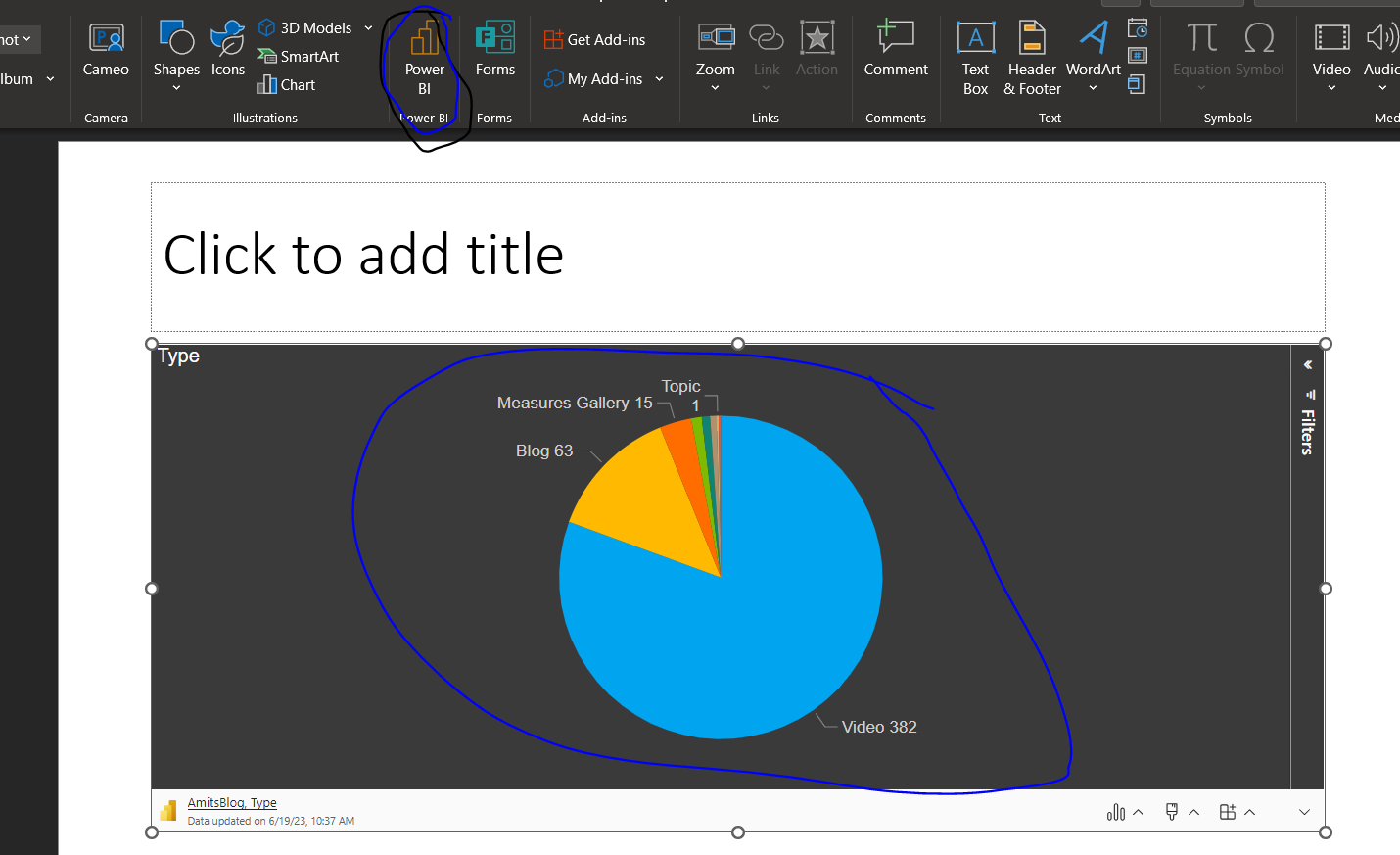Open the Symbol picker
Viewport: 1400px width, 855px height.
point(1260,50)
